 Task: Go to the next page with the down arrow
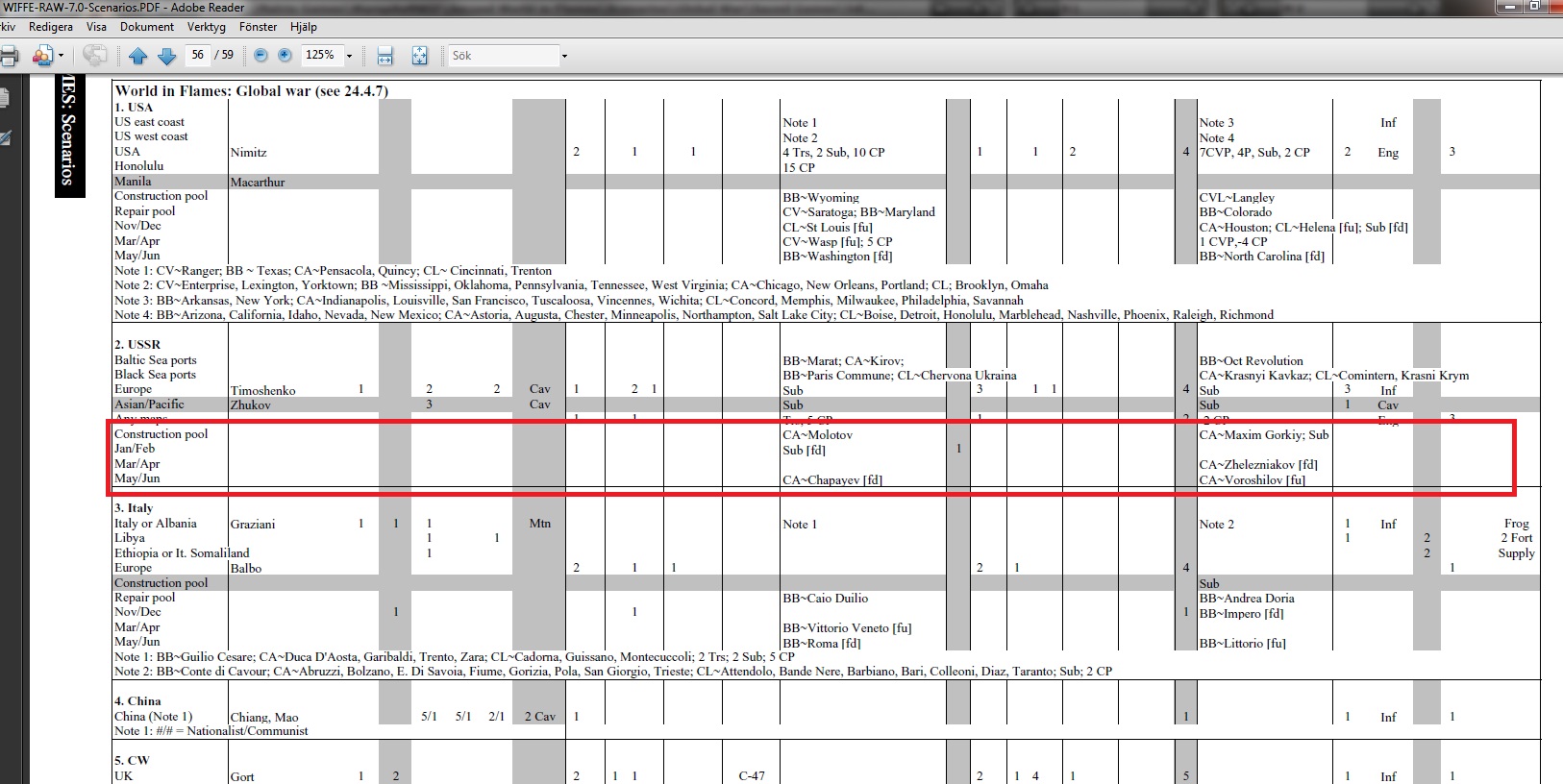point(166,56)
